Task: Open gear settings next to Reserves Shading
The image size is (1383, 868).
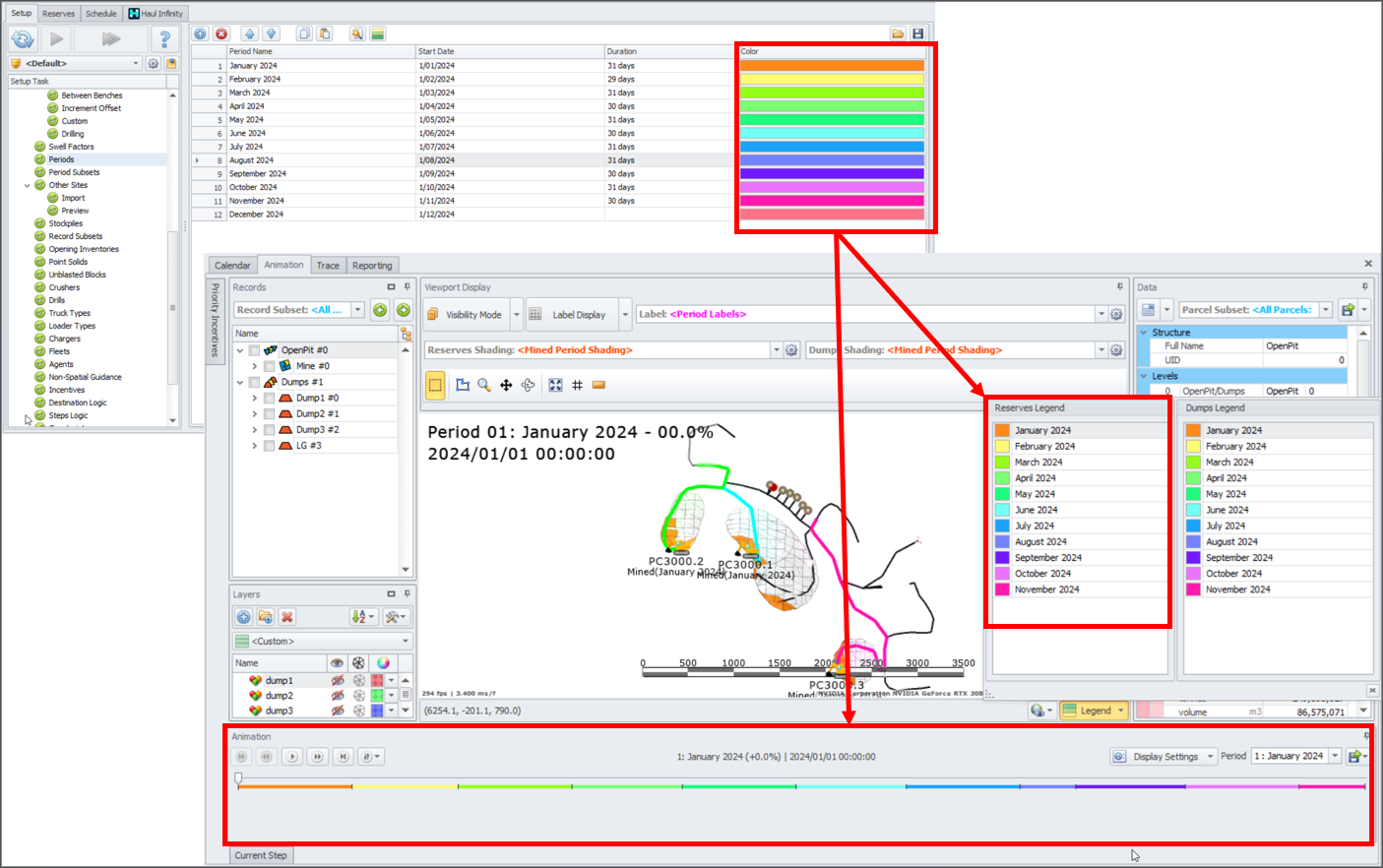Action: (791, 350)
